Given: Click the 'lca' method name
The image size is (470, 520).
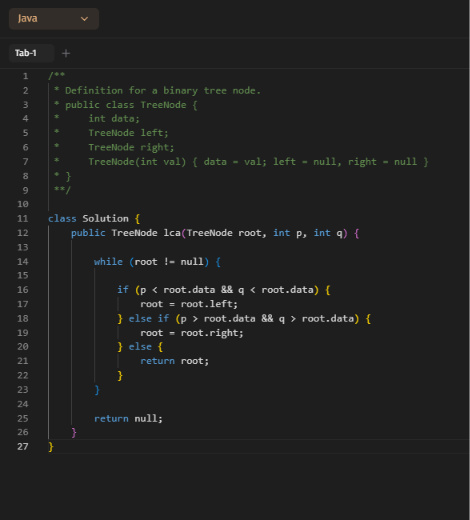Looking at the screenshot, I should pyautogui.click(x=172, y=233).
